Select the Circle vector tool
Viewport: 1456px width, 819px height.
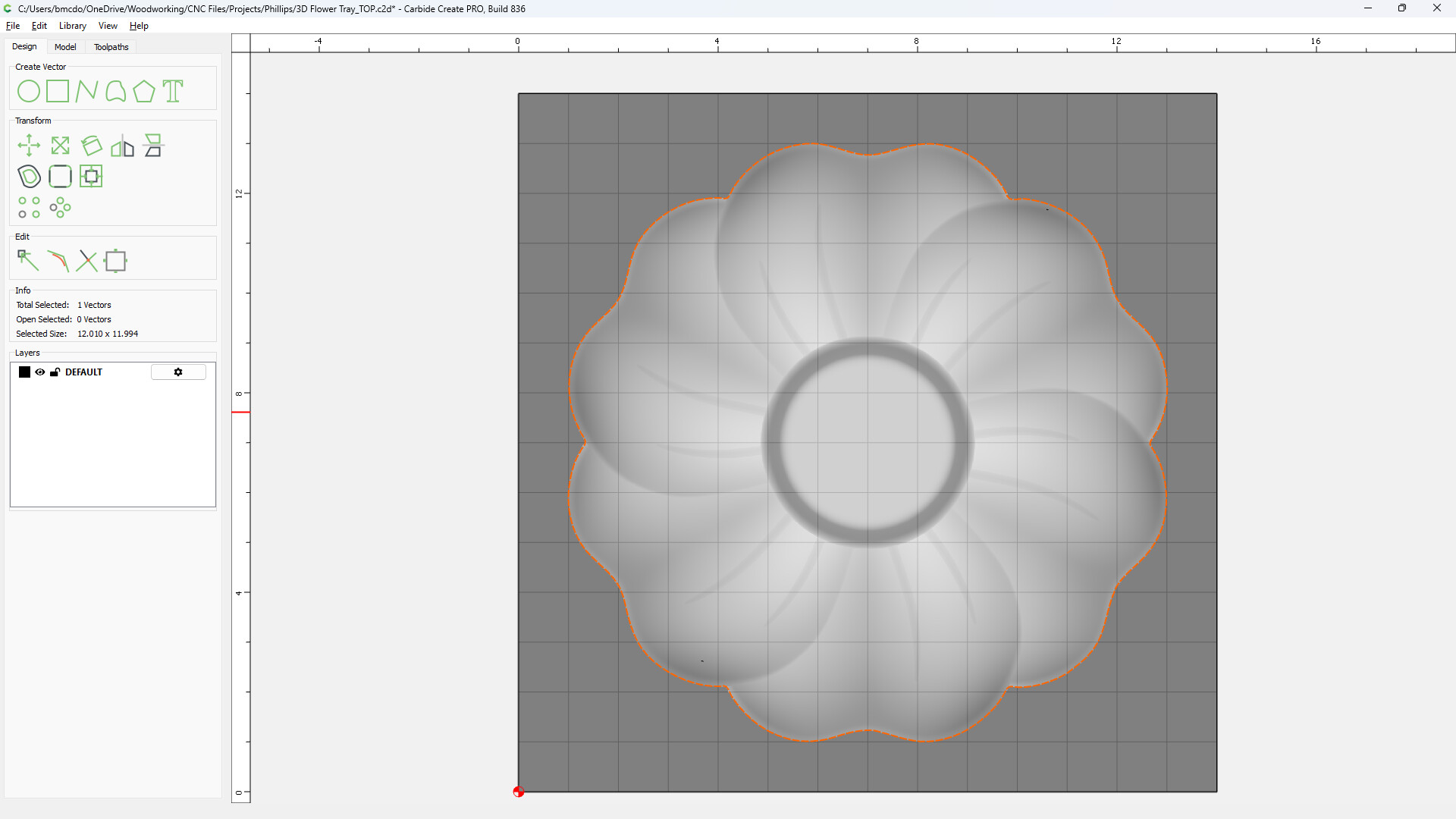(x=29, y=92)
